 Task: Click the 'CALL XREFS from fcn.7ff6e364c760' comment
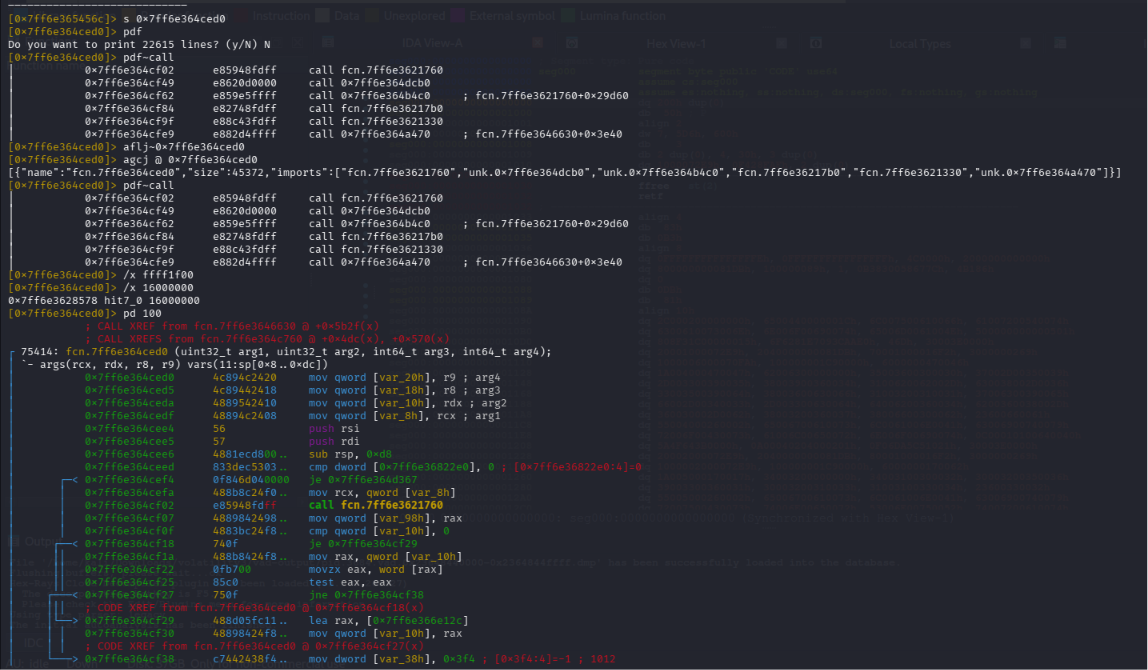click(x=268, y=339)
